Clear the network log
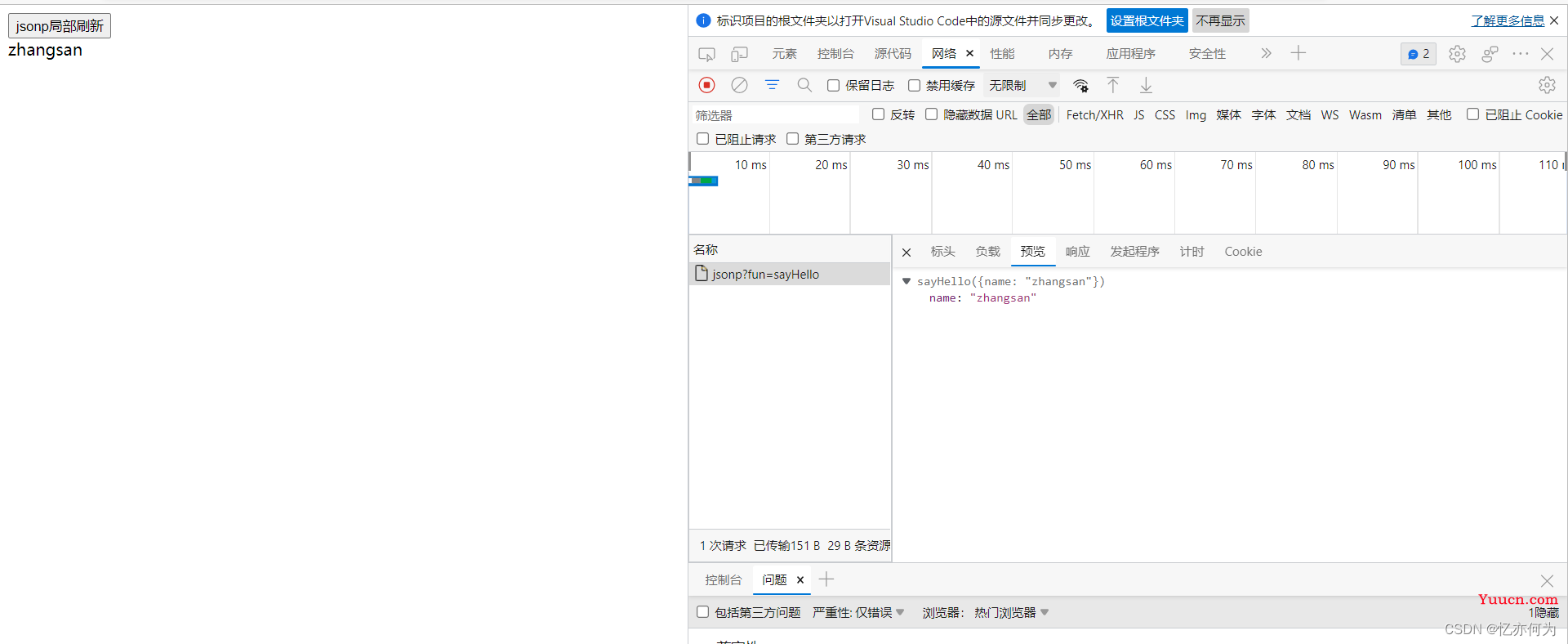The image size is (1568, 644). [x=739, y=85]
